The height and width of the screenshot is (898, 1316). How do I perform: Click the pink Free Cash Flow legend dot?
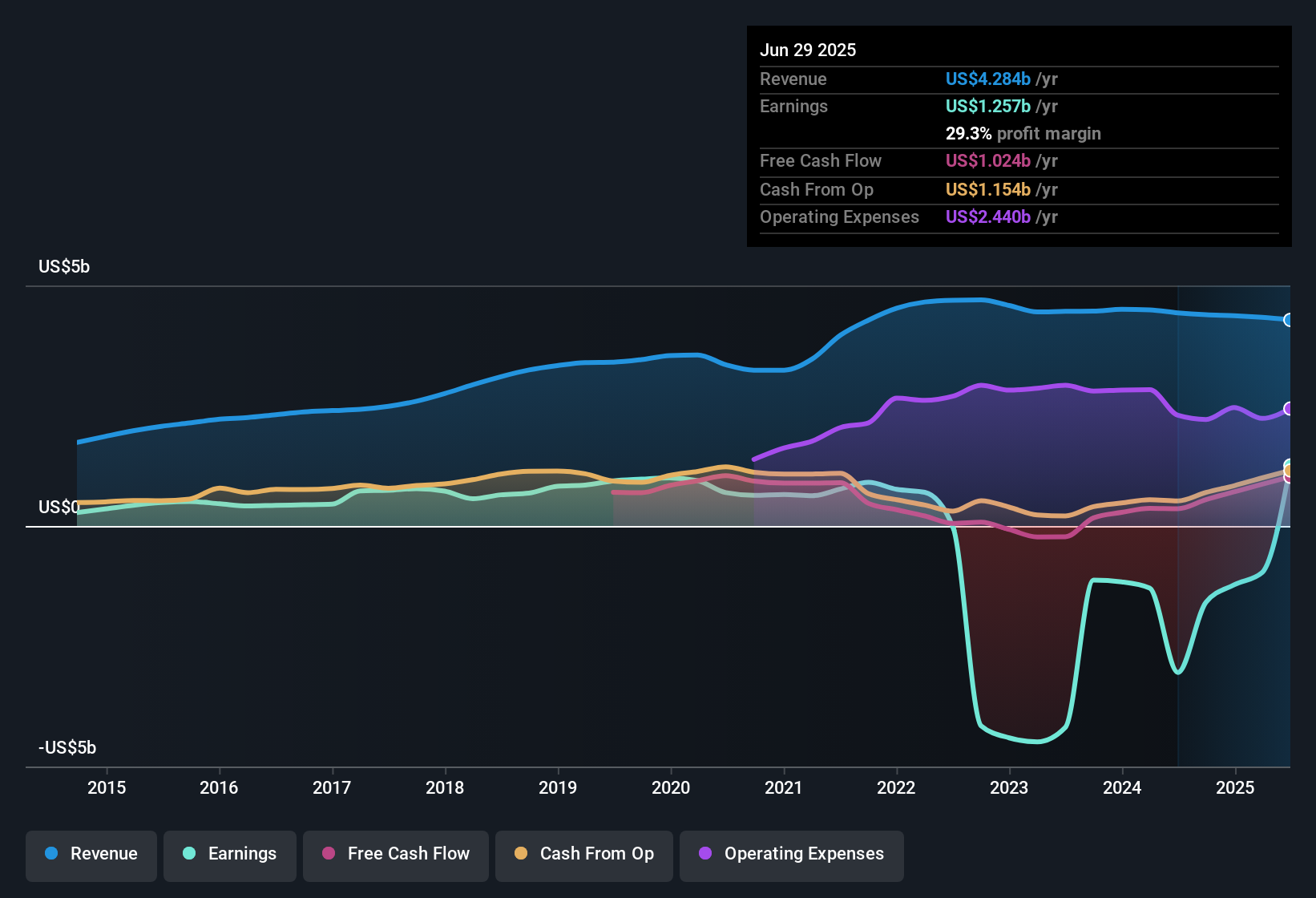click(329, 853)
